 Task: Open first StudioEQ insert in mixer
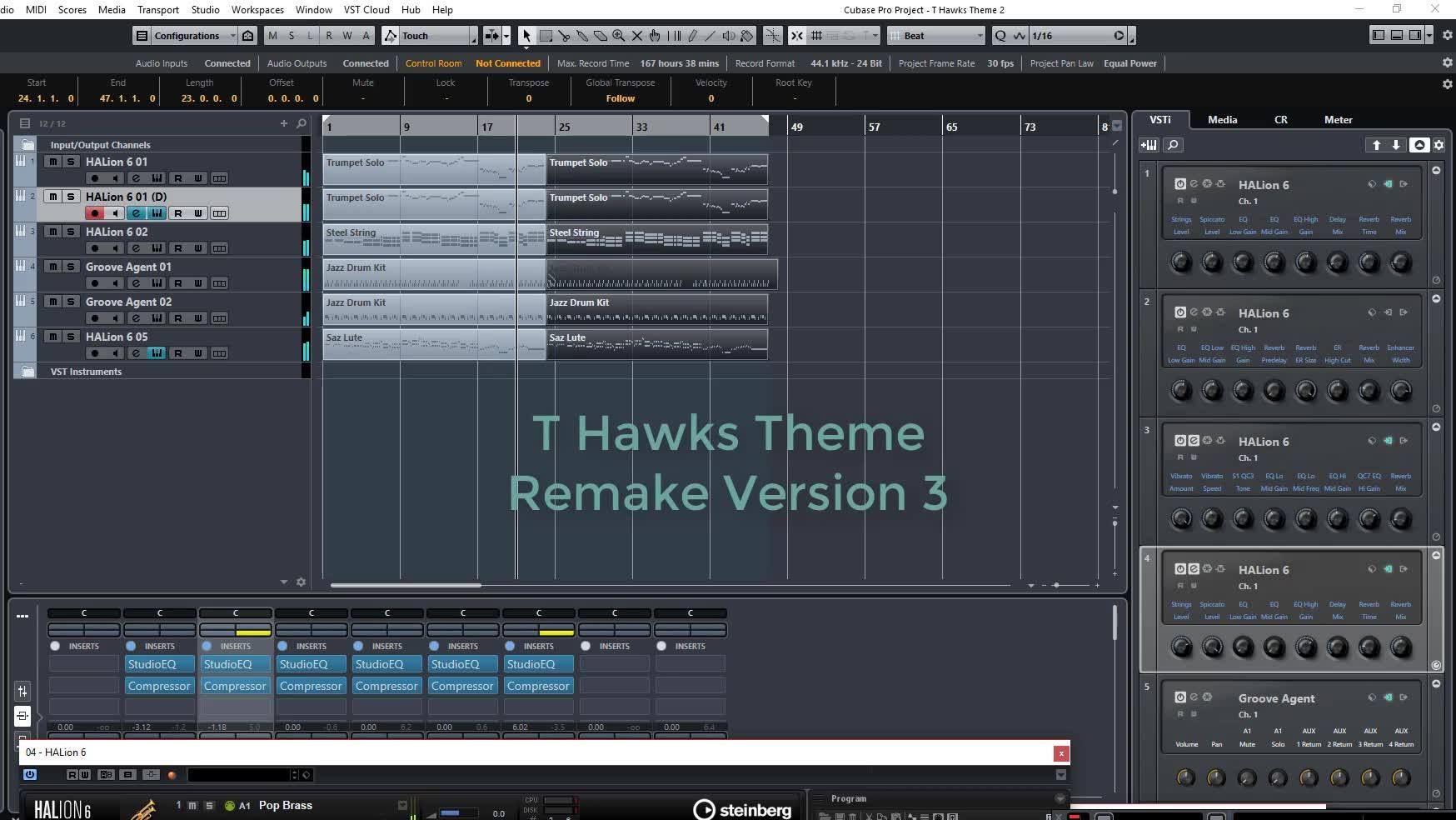coord(160,664)
